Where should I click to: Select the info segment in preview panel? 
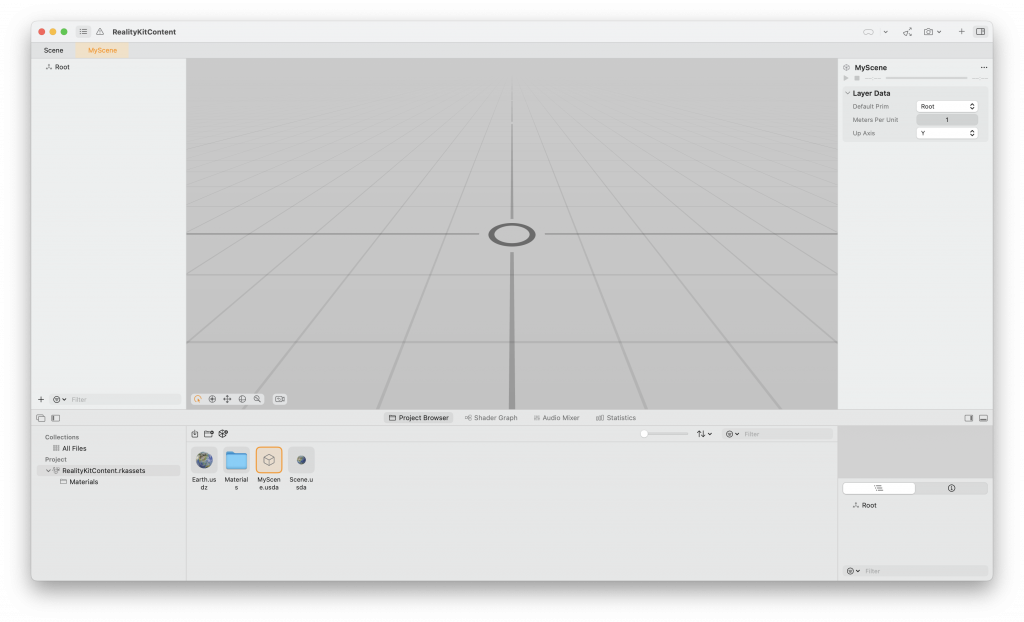(x=952, y=488)
